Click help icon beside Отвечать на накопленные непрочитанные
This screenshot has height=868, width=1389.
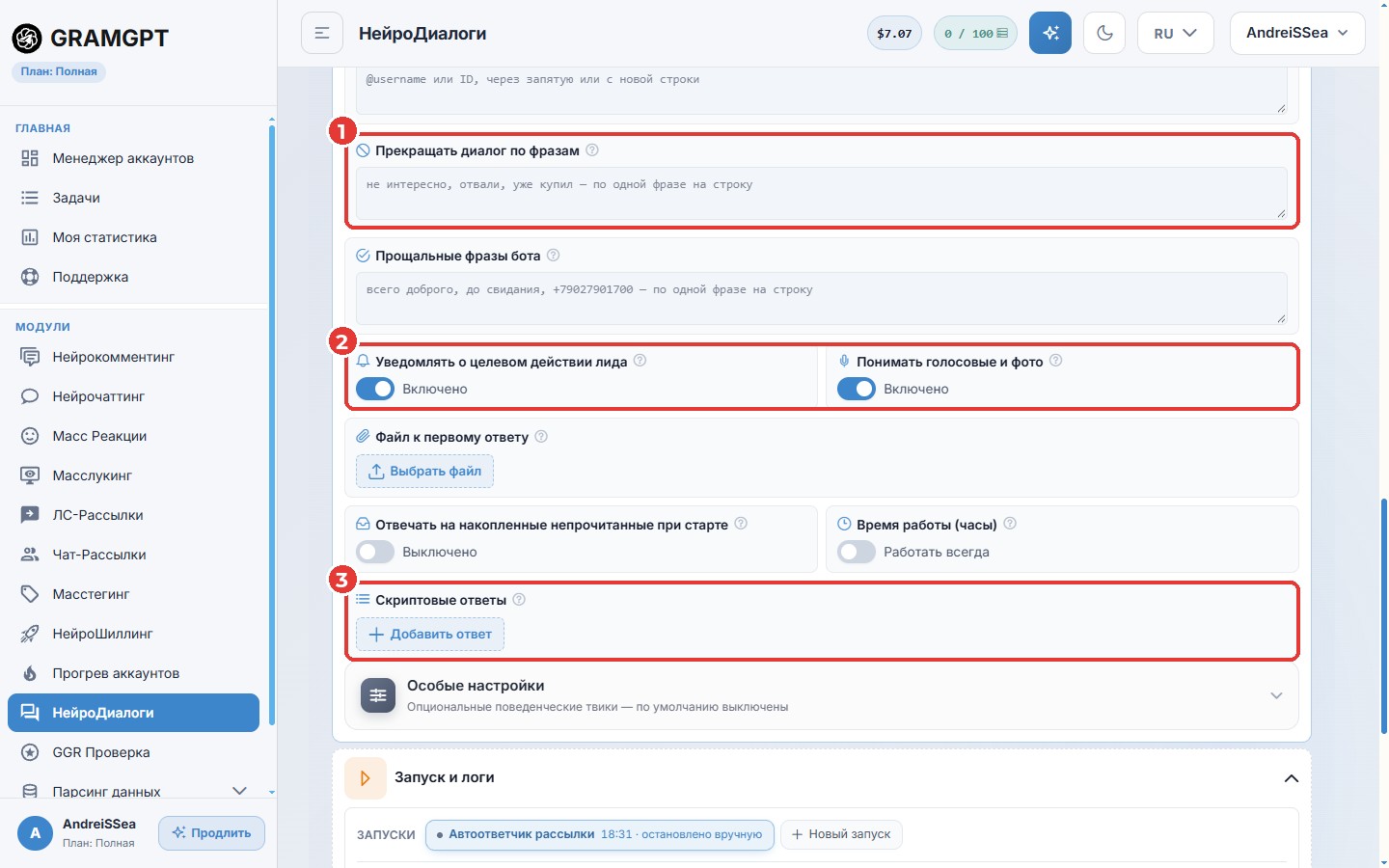[x=741, y=524]
